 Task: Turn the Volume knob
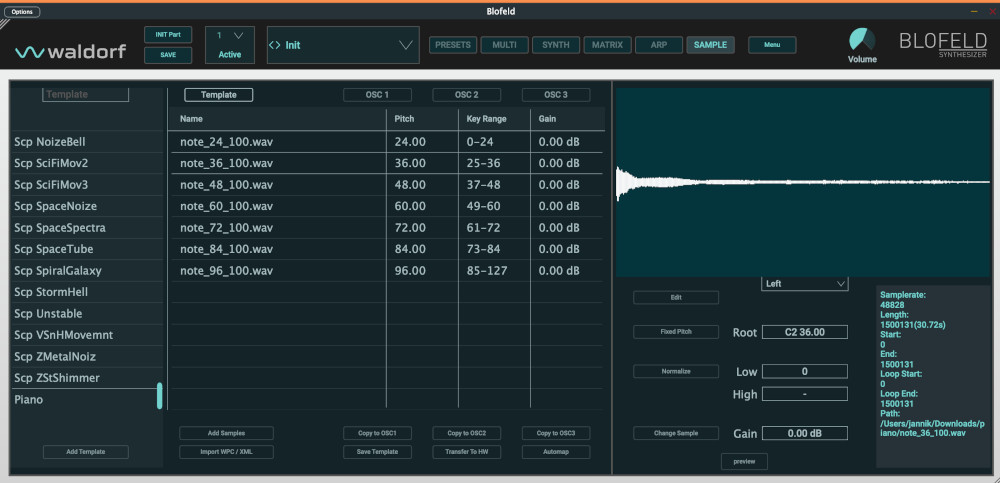861,40
